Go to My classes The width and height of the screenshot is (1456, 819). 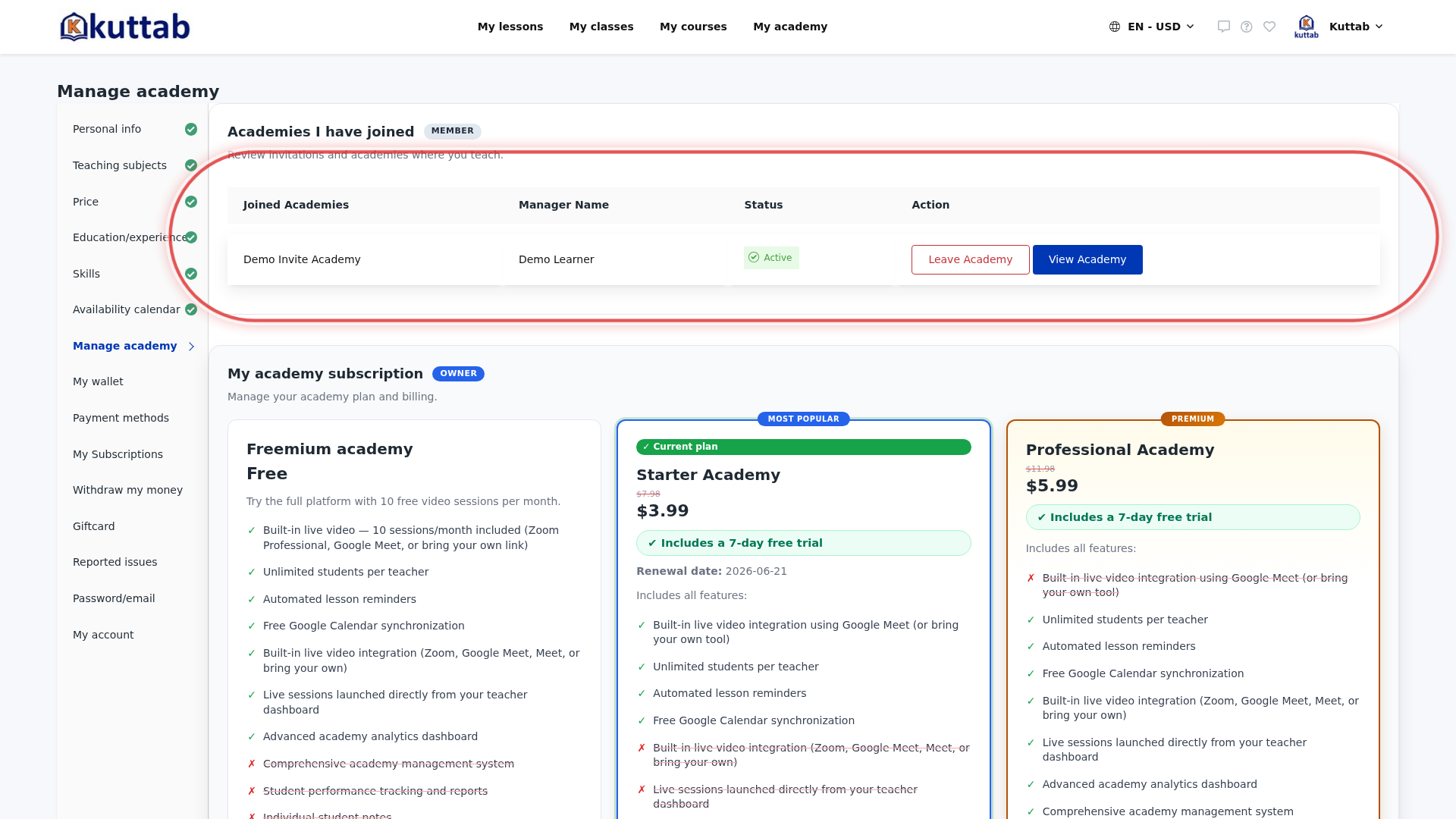coord(601,27)
